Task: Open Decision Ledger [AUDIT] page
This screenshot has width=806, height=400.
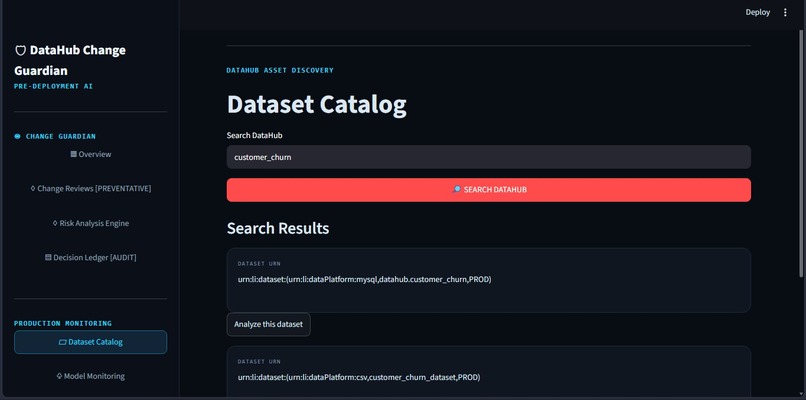Action: click(90, 258)
